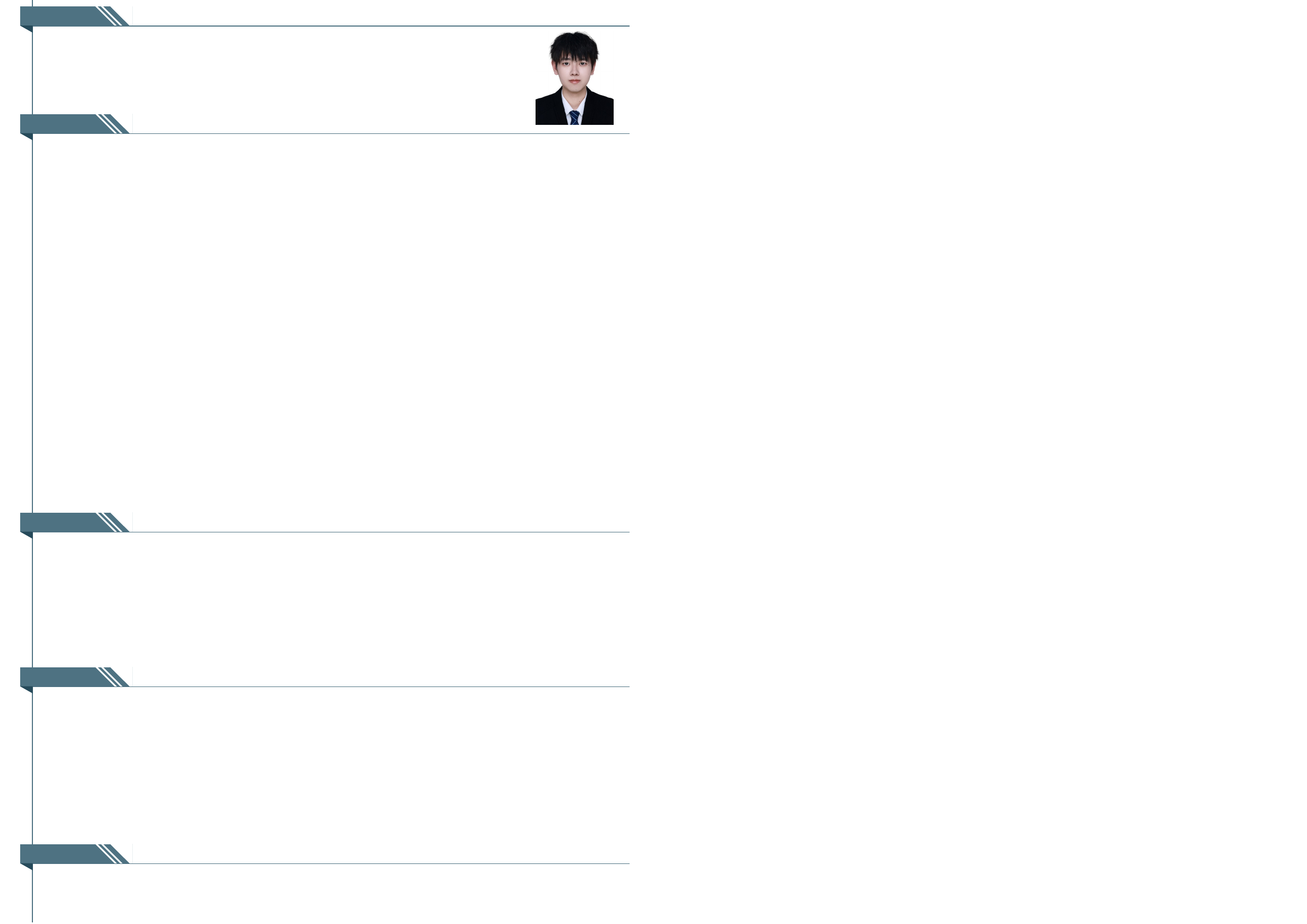
Task: Click dark fold triangle under the third banner
Action: click(x=28, y=535)
